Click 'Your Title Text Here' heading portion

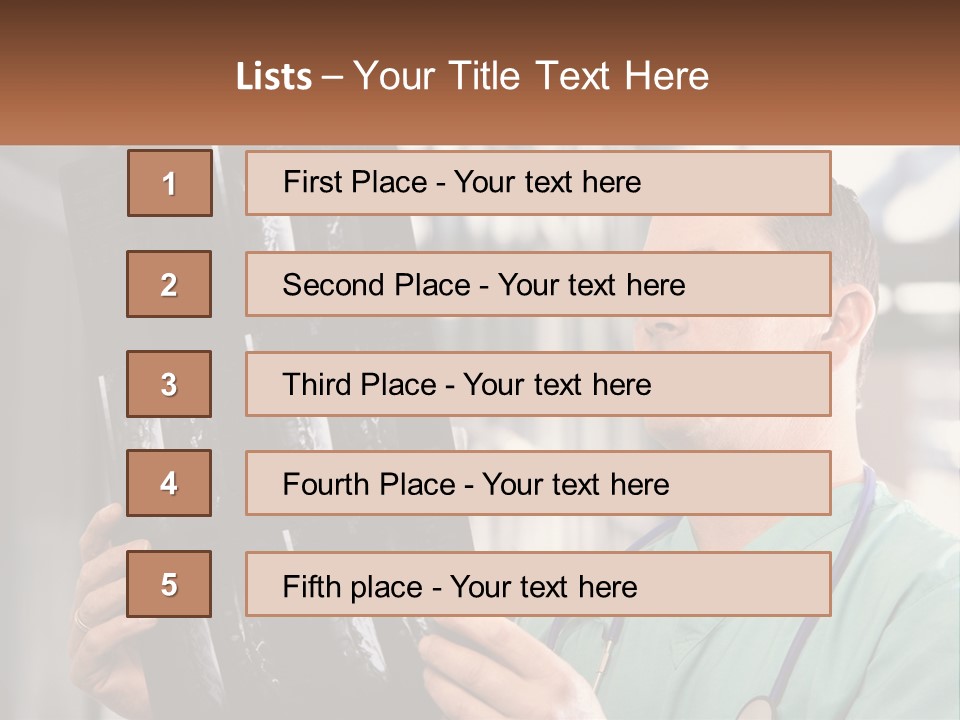pos(530,76)
